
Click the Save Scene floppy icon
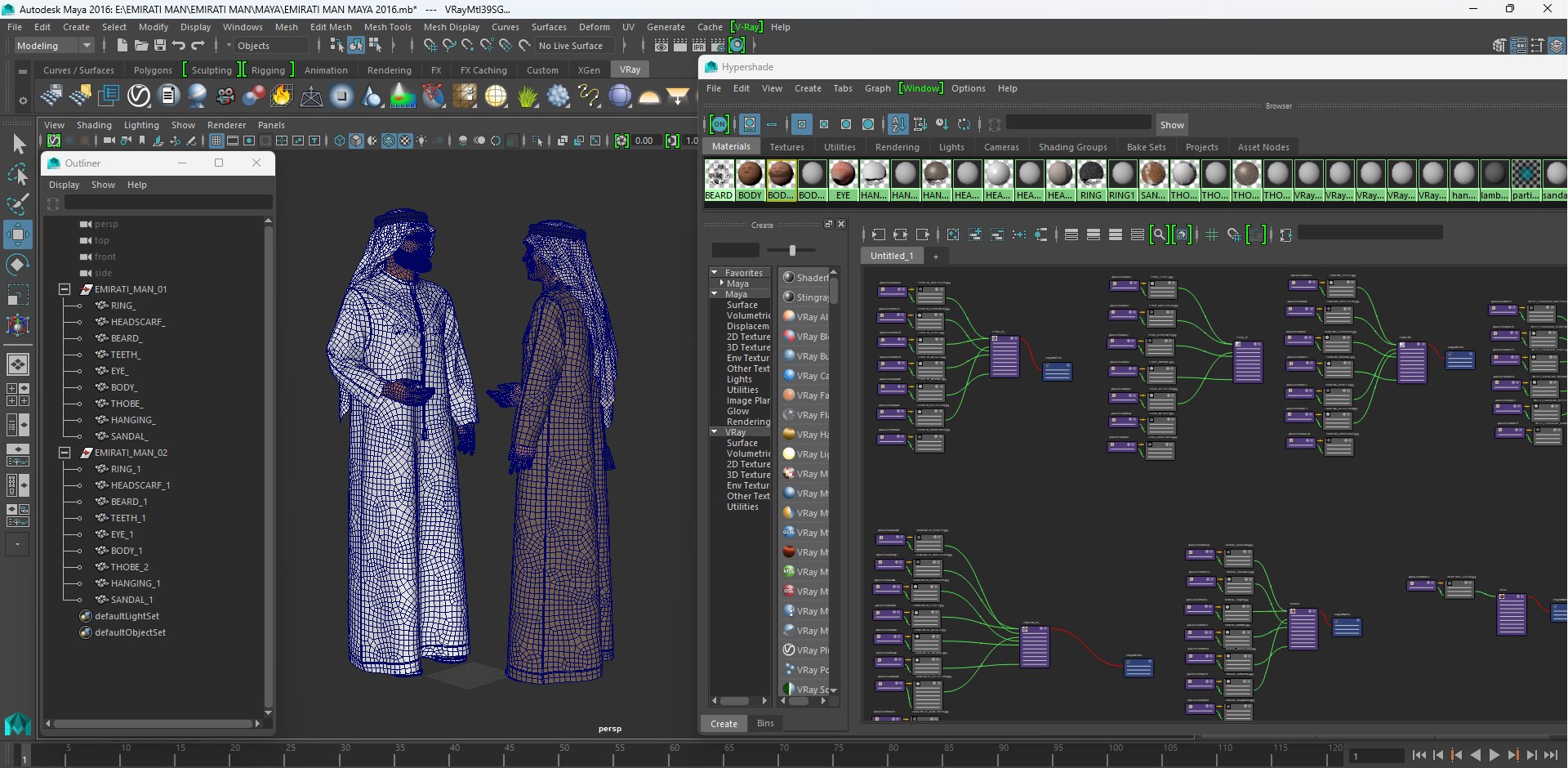pyautogui.click(x=160, y=46)
